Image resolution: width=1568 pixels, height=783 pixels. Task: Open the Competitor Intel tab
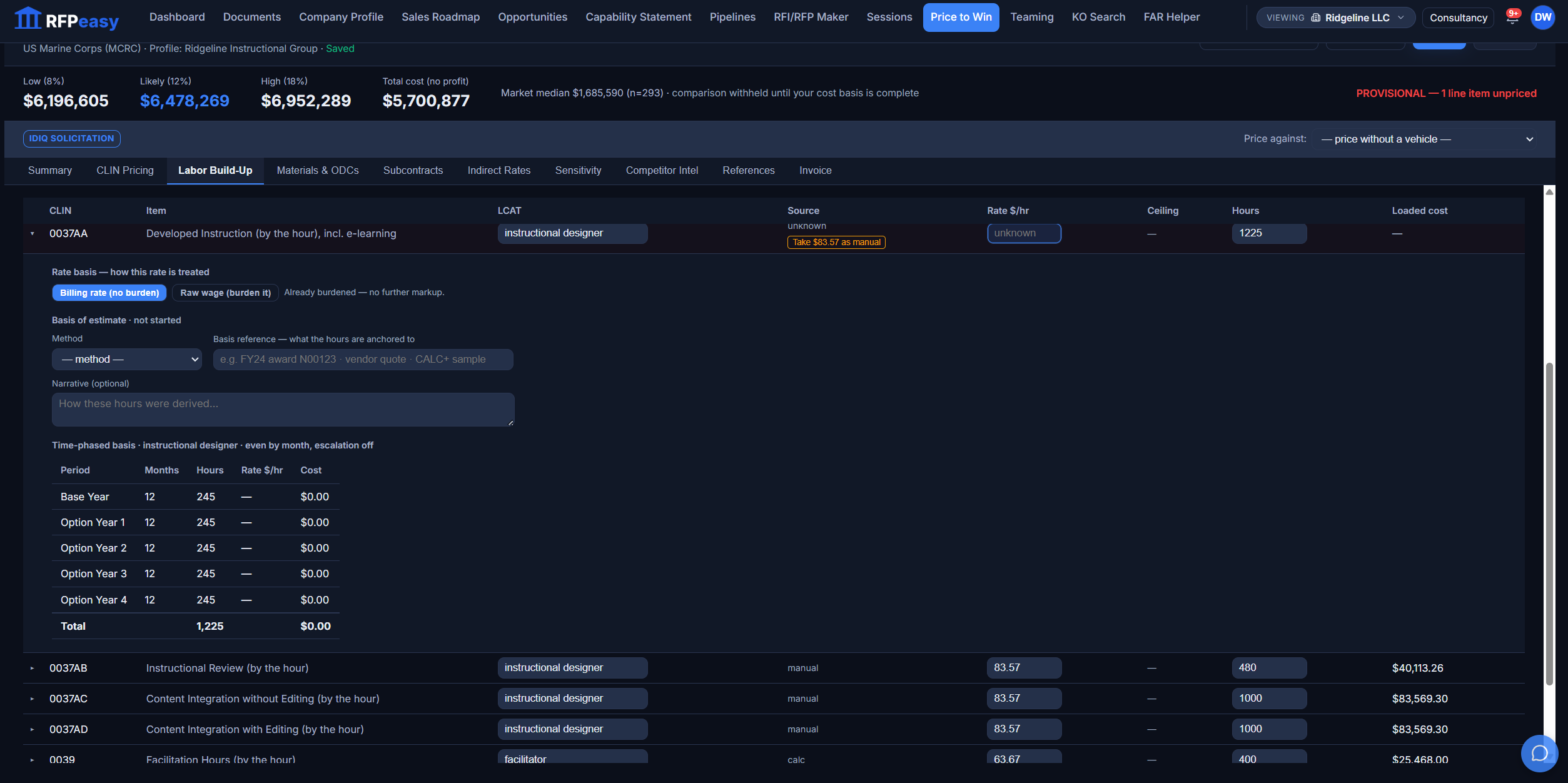(x=662, y=170)
